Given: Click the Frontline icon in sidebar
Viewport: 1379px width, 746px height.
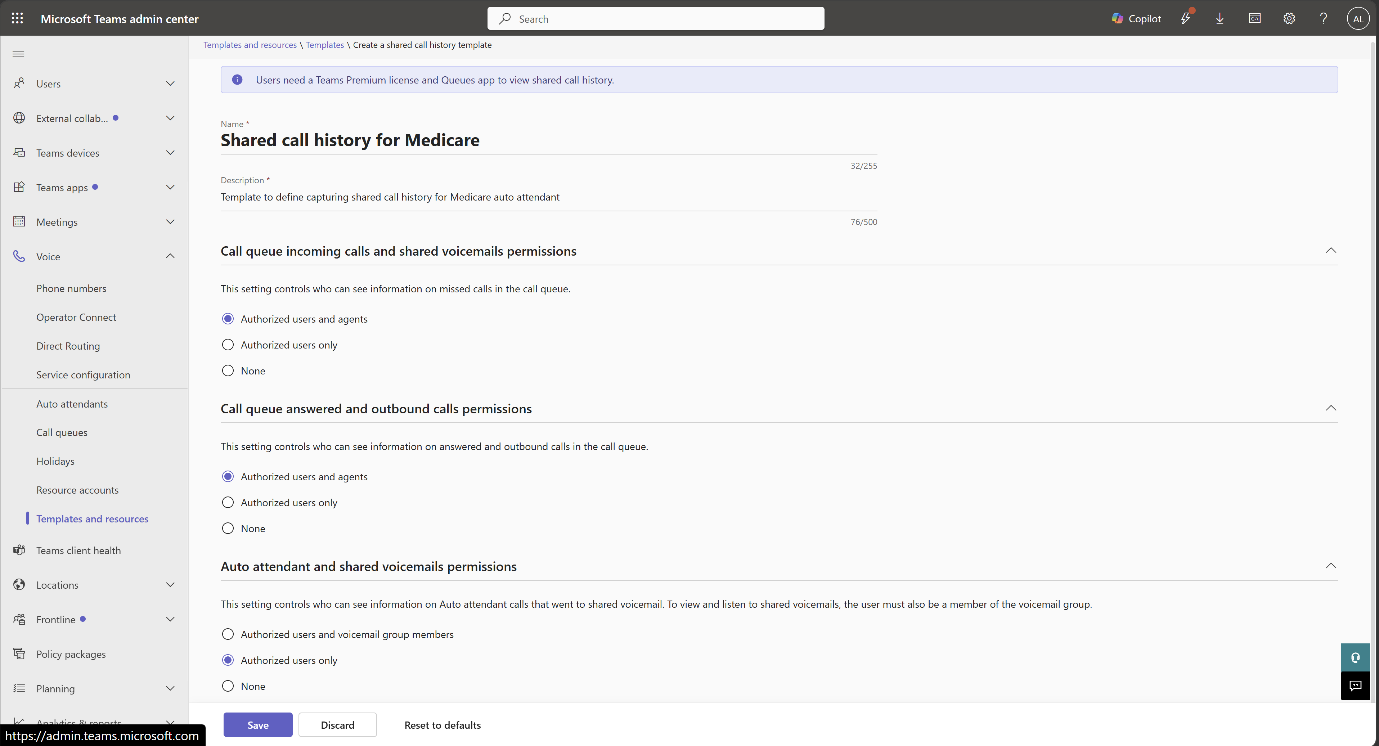Looking at the screenshot, I should point(19,620).
